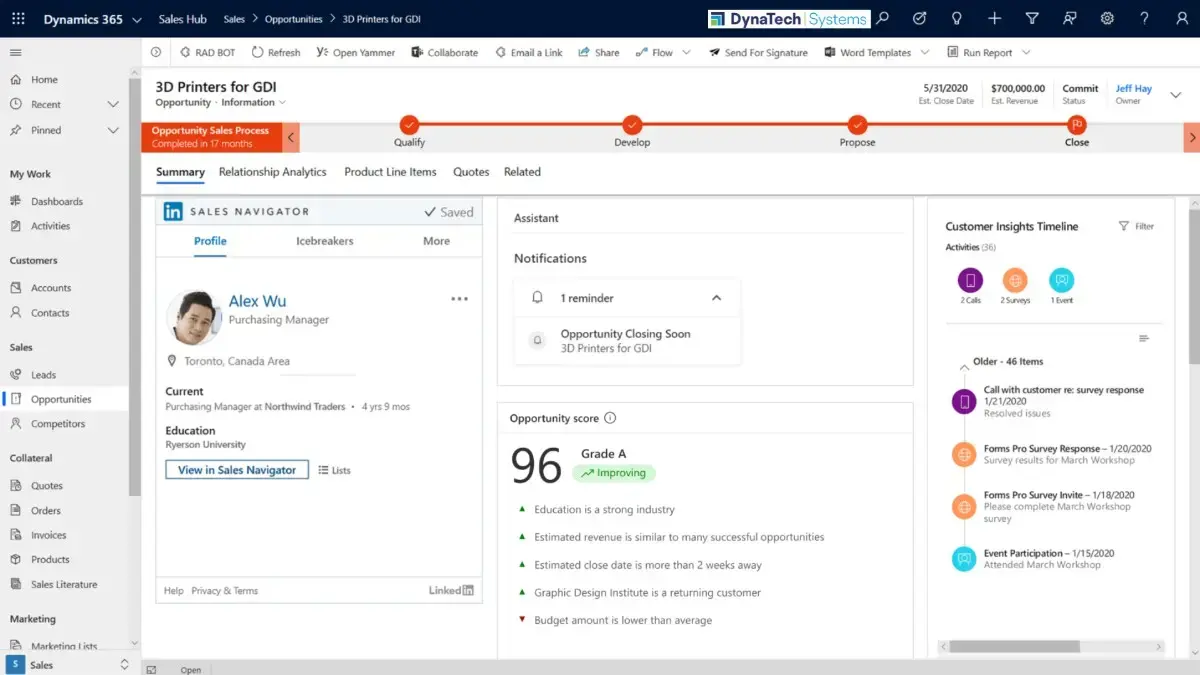
Task: Click the Lists link under profile
Action: [334, 470]
